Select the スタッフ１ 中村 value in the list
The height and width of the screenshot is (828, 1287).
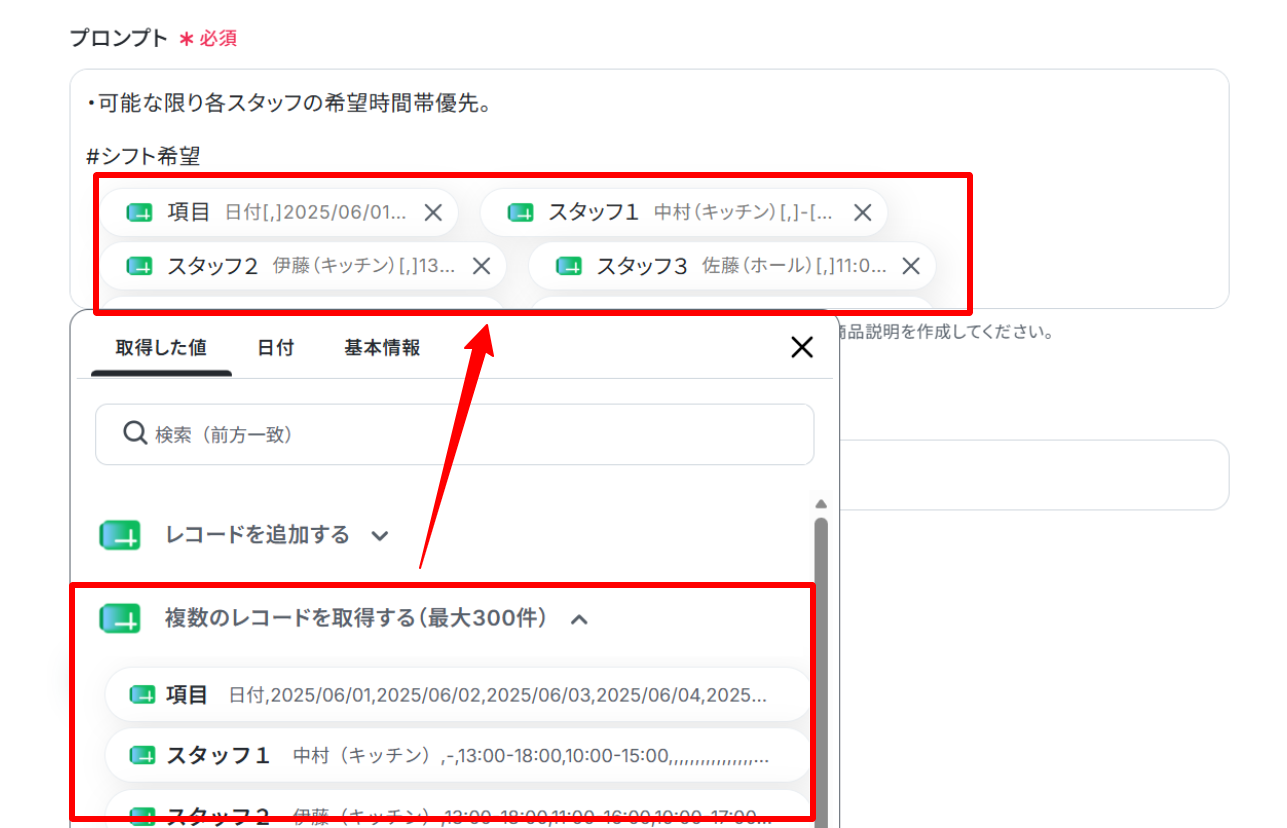coord(456,756)
